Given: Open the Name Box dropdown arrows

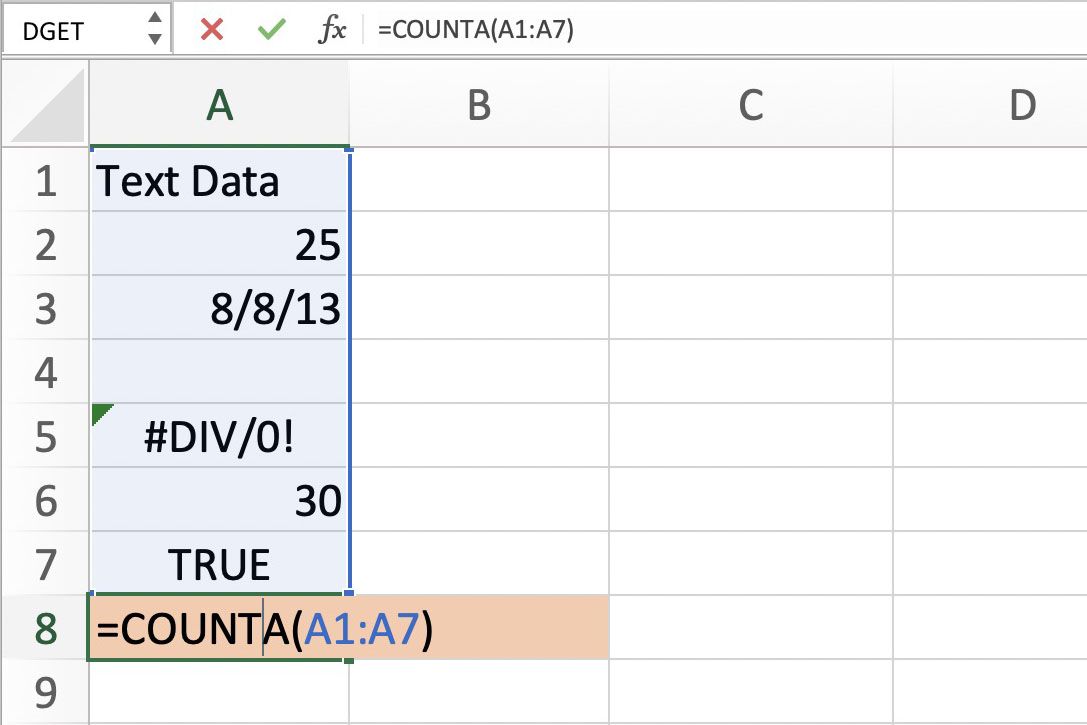Looking at the screenshot, I should 153,30.
